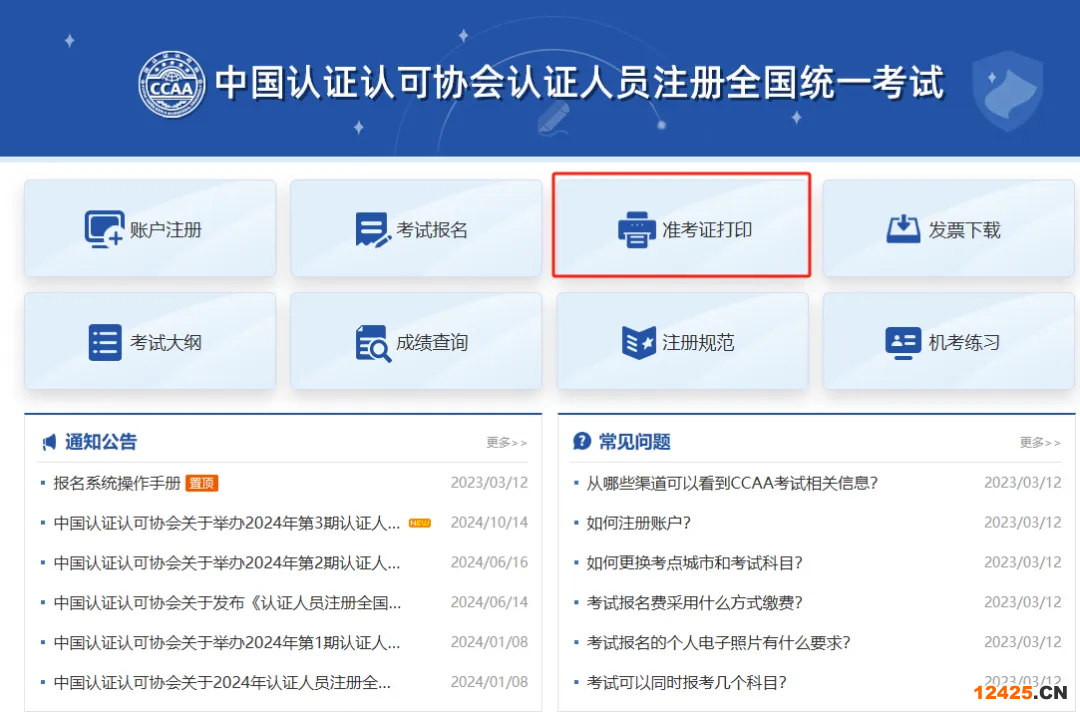Open the 2024年第1期 exam notice
The image size is (1080, 715).
click(227, 643)
